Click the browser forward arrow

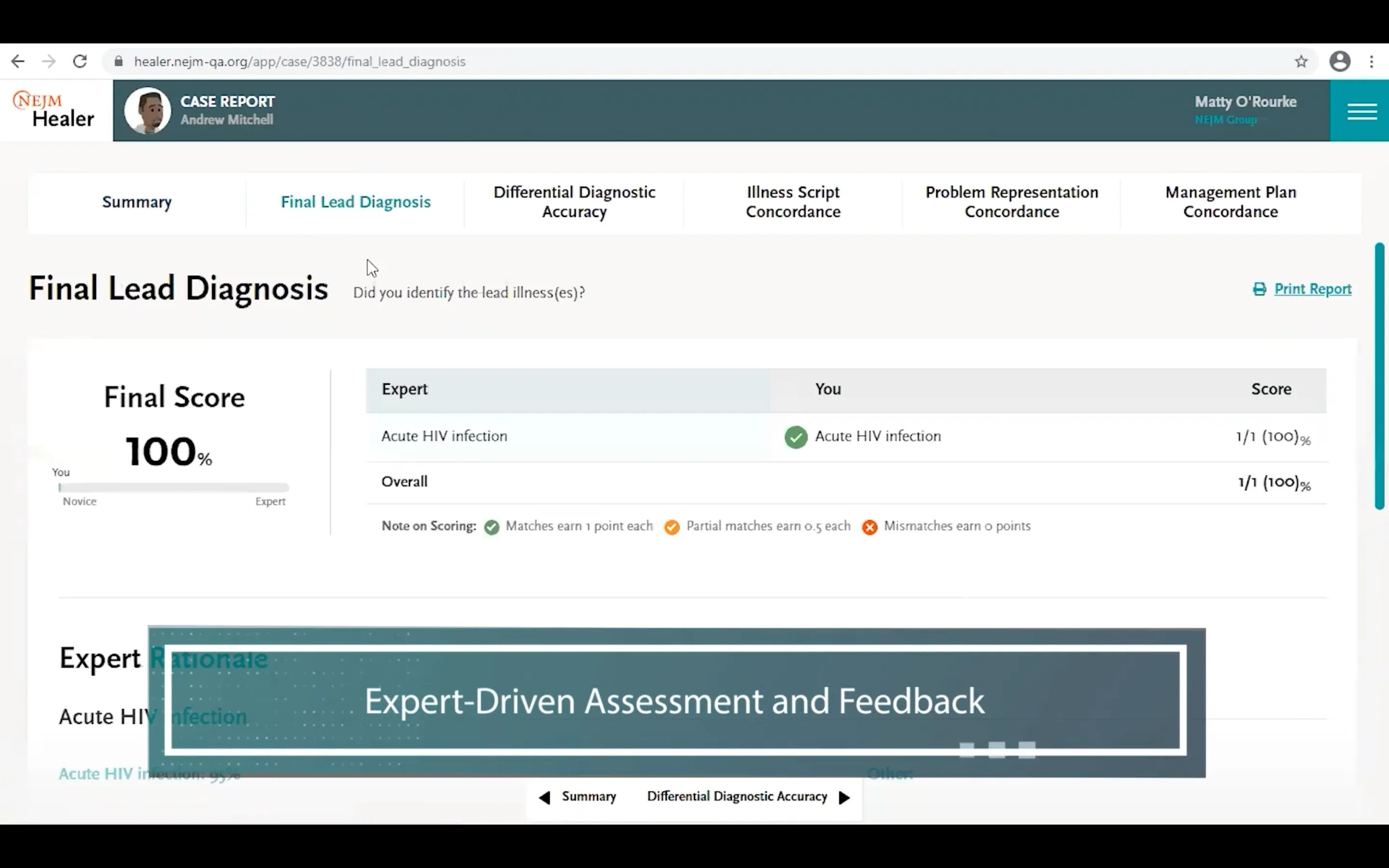49,61
